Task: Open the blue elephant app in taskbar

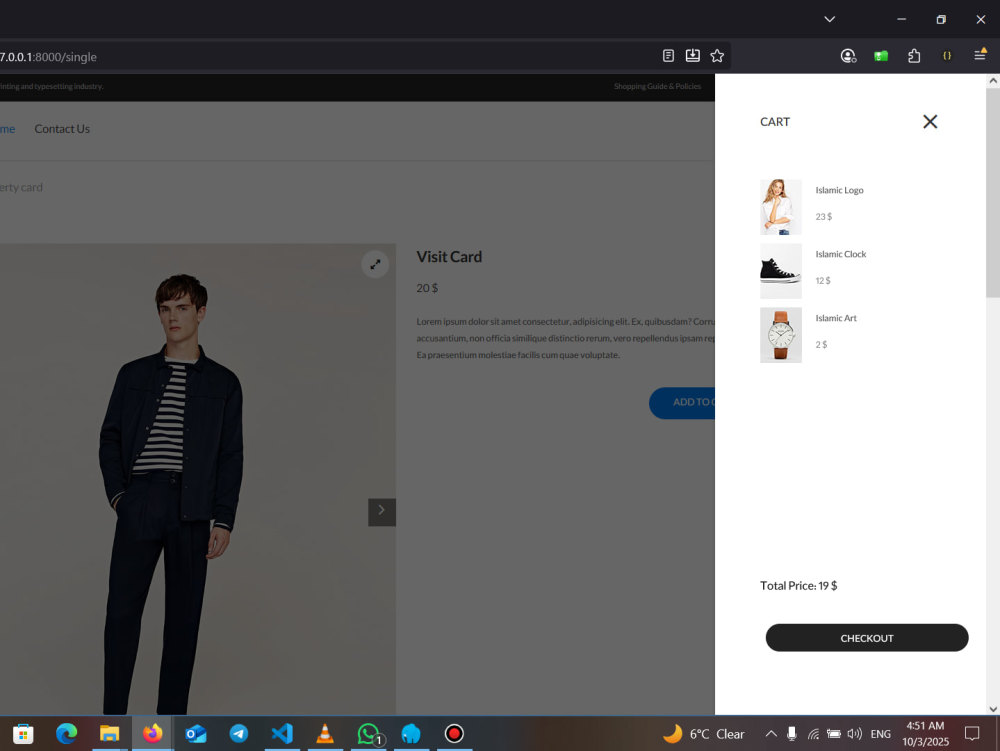Action: (411, 734)
